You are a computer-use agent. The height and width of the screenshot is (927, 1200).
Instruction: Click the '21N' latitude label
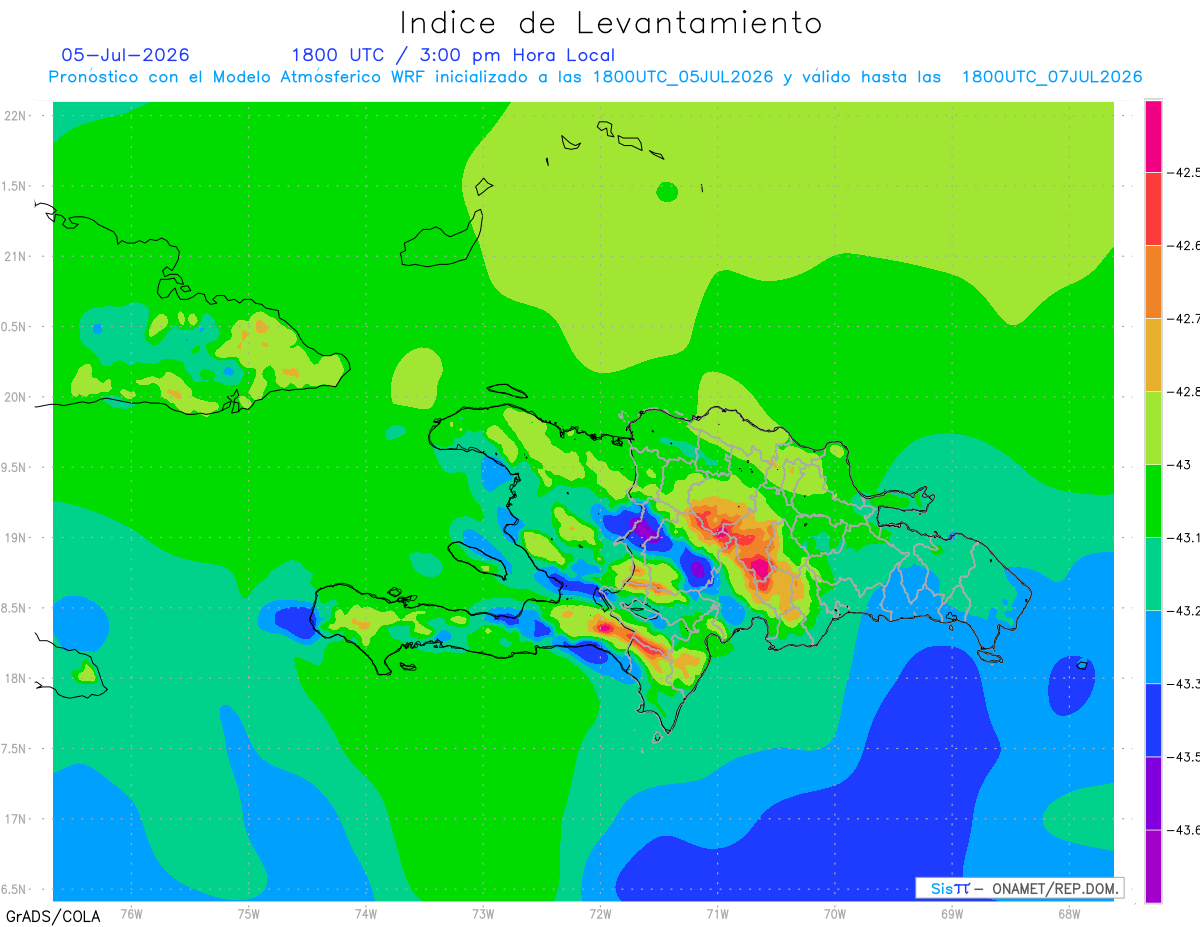tap(15, 256)
